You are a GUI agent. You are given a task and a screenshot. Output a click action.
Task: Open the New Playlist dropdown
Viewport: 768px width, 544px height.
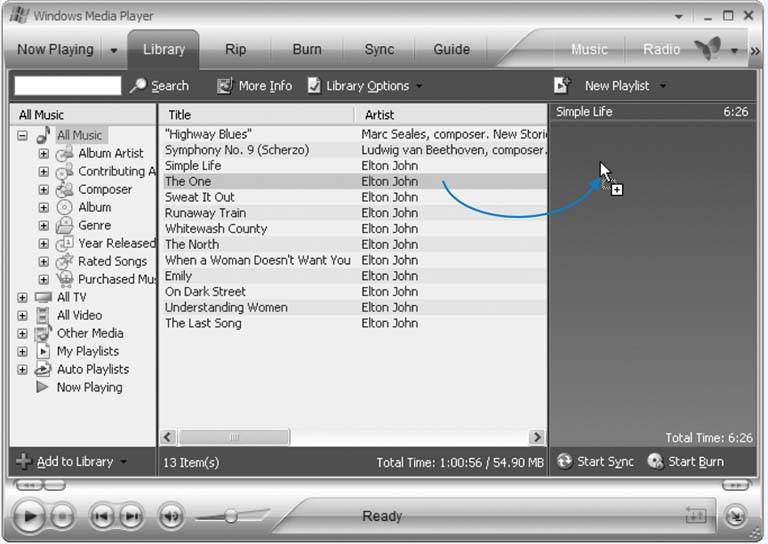click(x=663, y=87)
